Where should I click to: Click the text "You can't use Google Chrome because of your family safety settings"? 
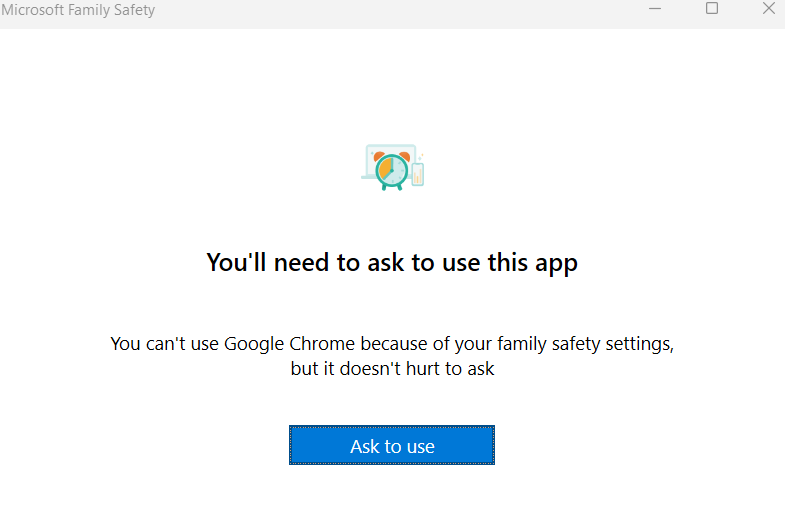(x=391, y=344)
